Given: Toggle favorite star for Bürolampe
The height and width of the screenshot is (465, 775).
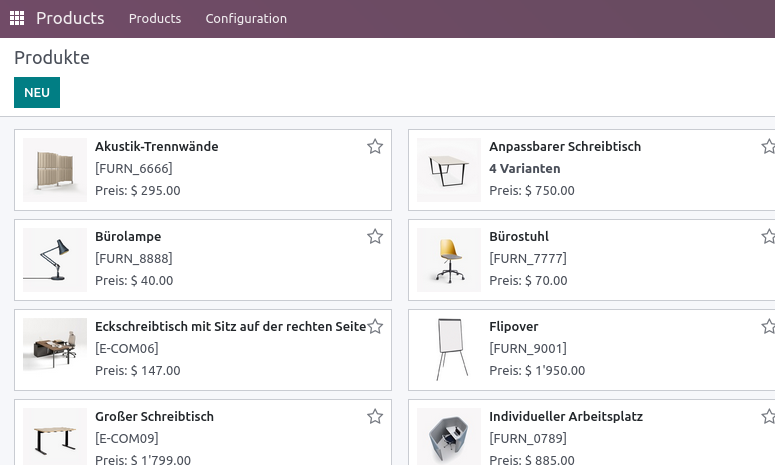Looking at the screenshot, I should tap(375, 237).
